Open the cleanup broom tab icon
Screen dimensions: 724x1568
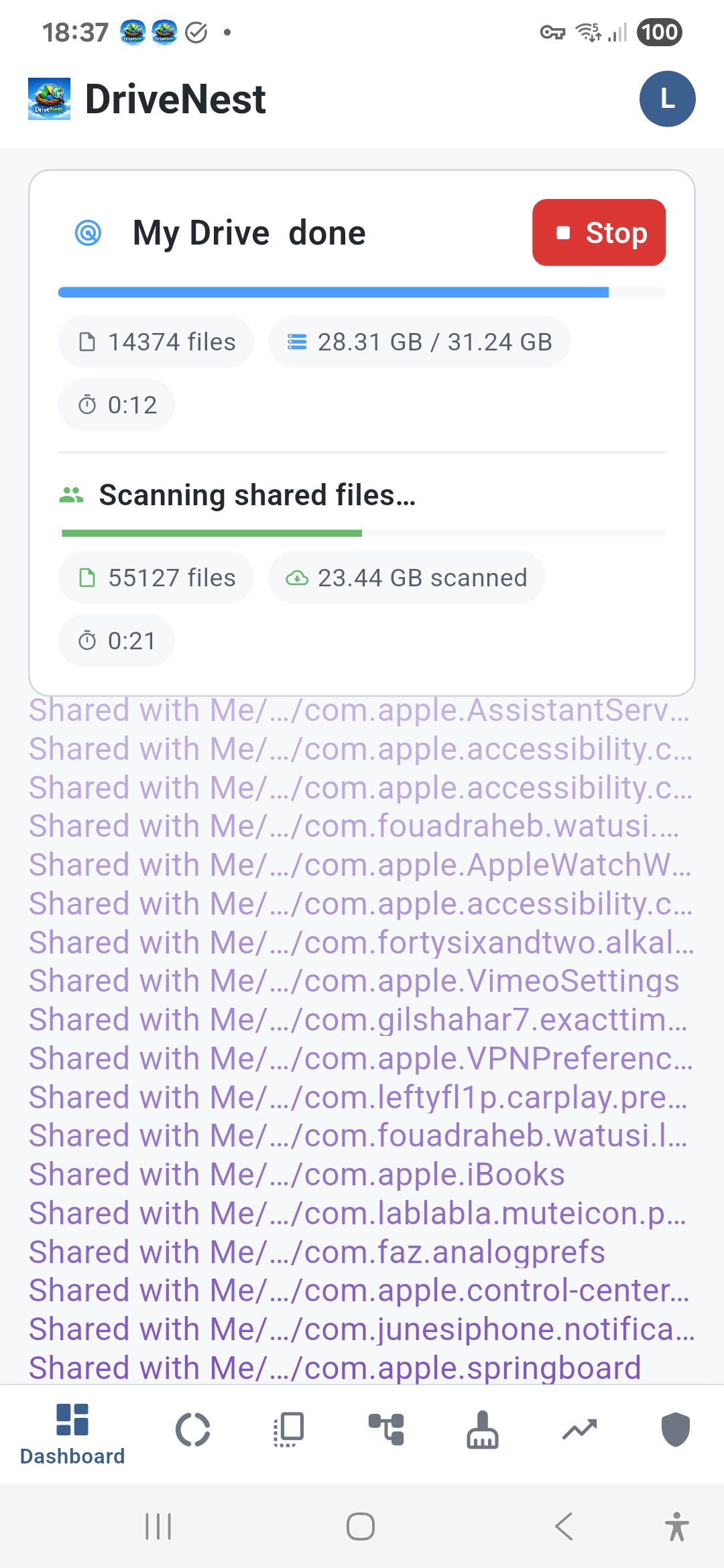(483, 1430)
